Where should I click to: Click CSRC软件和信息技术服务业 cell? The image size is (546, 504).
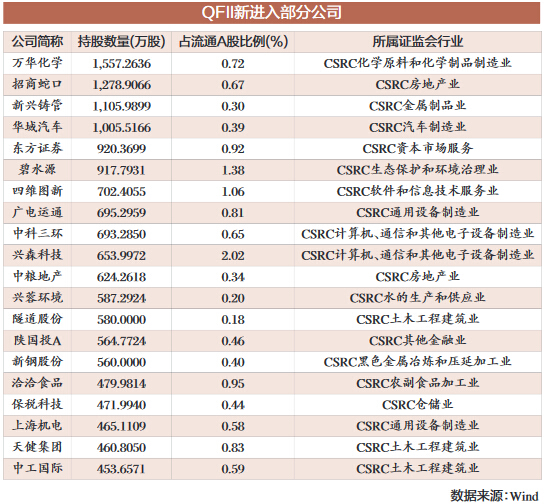[418, 191]
